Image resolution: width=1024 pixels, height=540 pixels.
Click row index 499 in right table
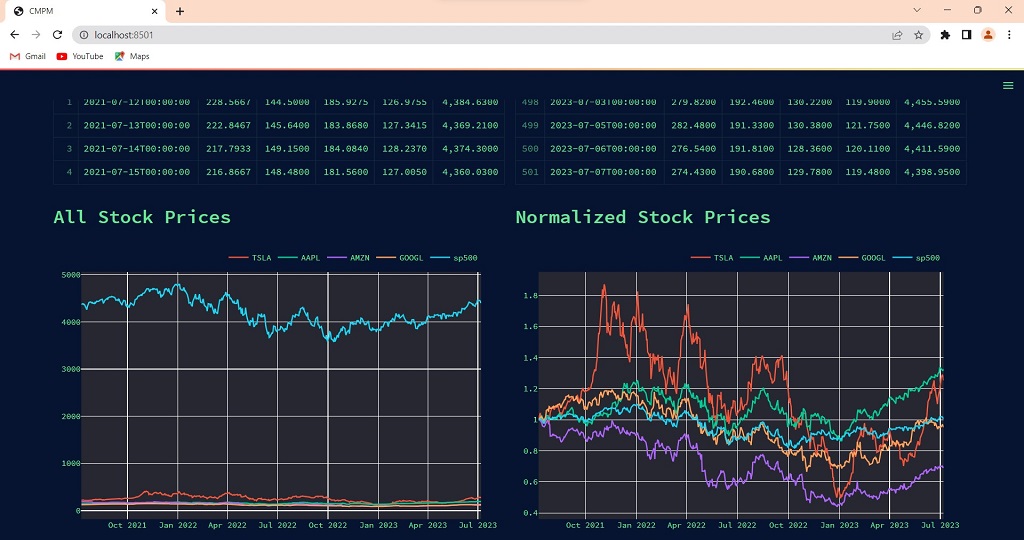coord(530,125)
